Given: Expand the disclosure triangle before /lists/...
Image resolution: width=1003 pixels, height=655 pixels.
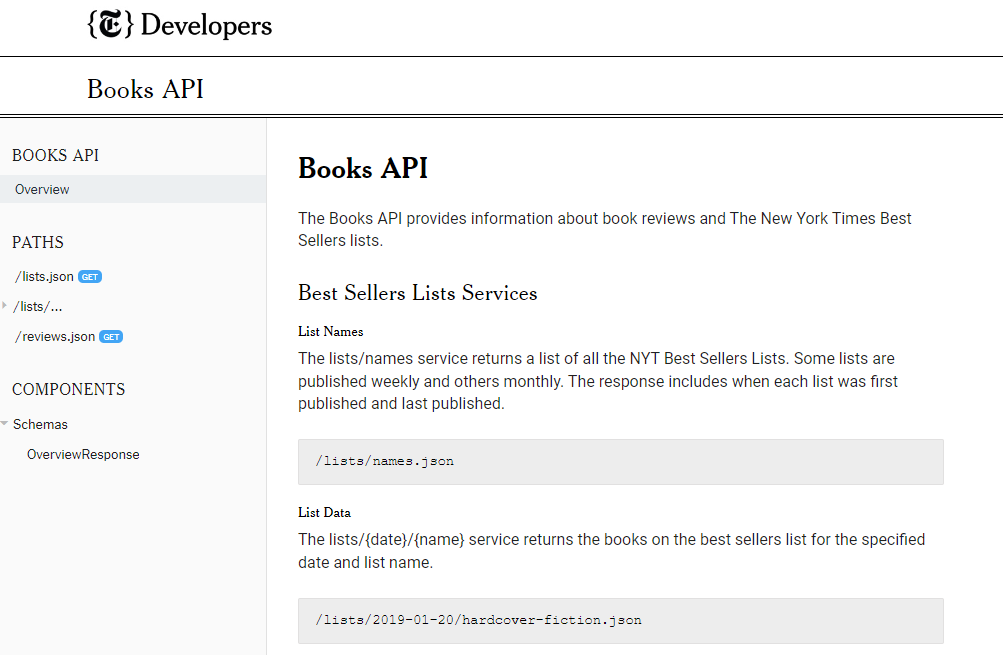Looking at the screenshot, I should pos(6,306).
